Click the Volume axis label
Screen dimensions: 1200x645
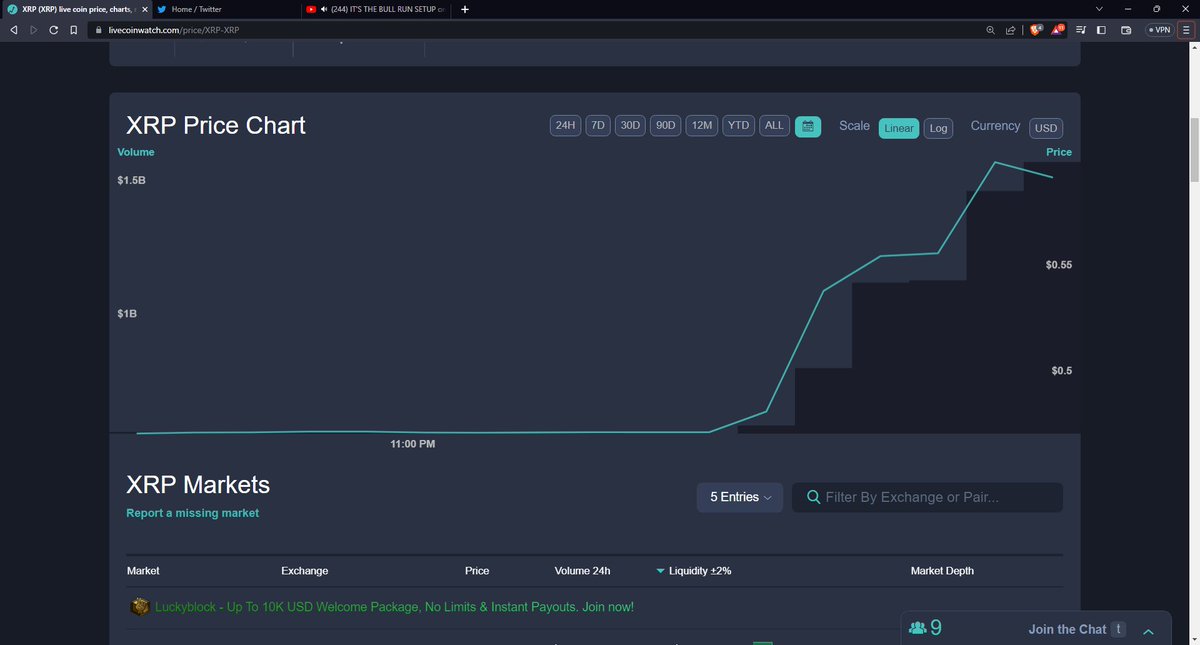tap(136, 152)
